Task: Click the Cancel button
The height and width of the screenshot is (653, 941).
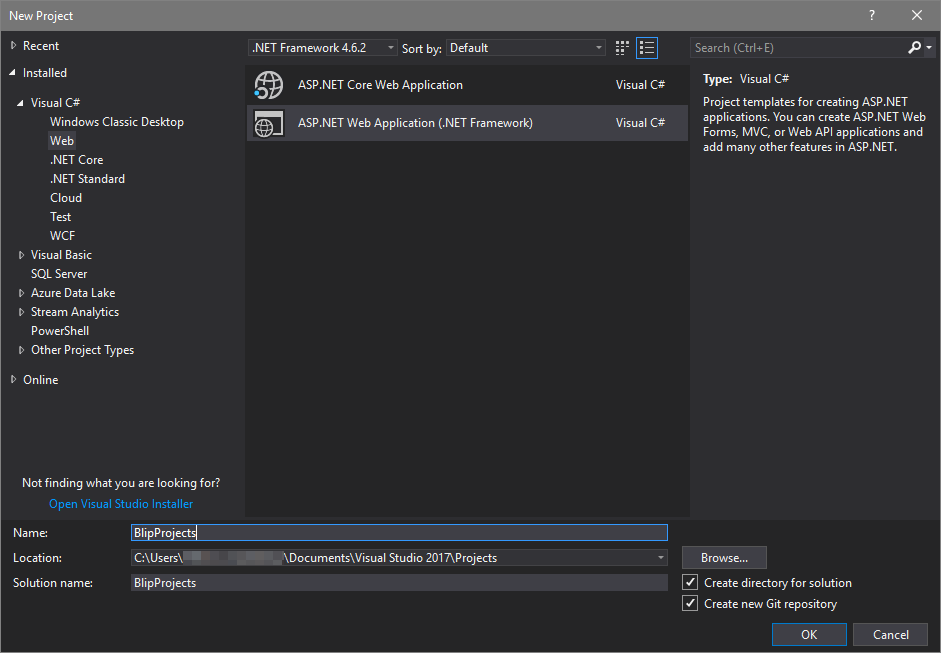Action: point(891,634)
